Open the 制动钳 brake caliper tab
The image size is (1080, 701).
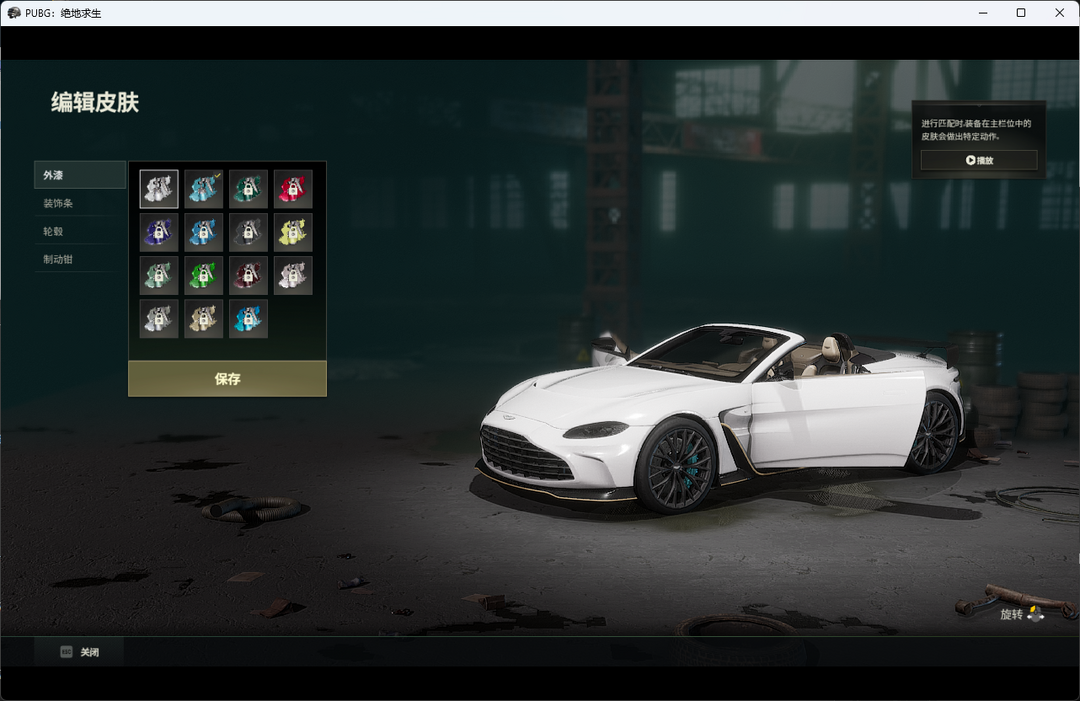coord(80,260)
